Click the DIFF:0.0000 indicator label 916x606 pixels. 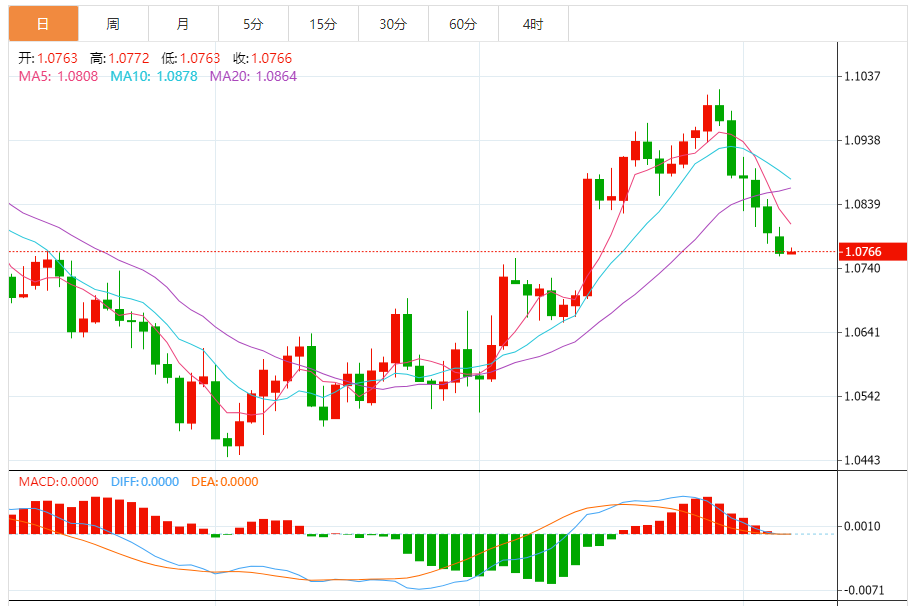[145, 482]
